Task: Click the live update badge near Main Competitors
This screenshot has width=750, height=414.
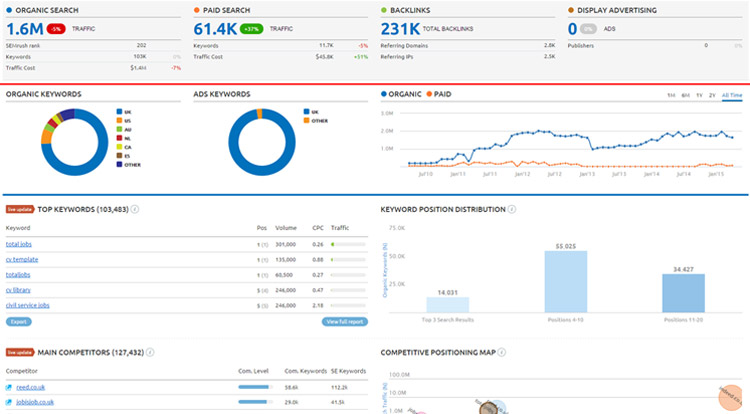Action: click(20, 352)
